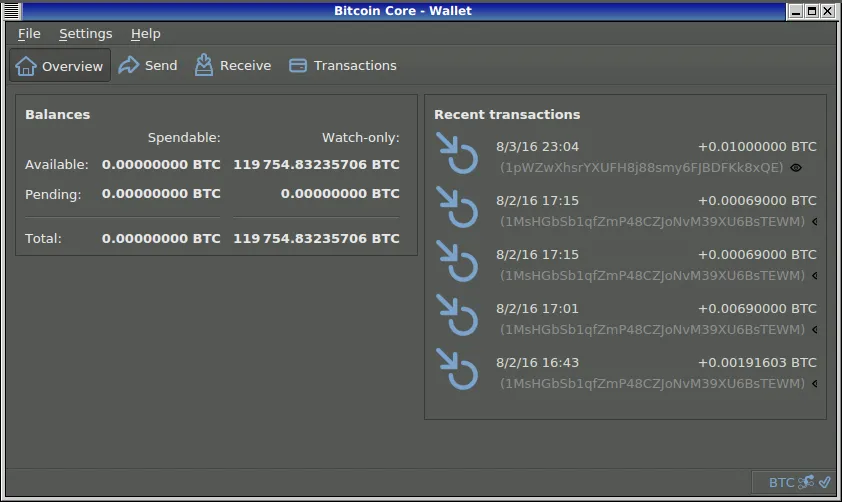Open the Settings menu

(85, 34)
